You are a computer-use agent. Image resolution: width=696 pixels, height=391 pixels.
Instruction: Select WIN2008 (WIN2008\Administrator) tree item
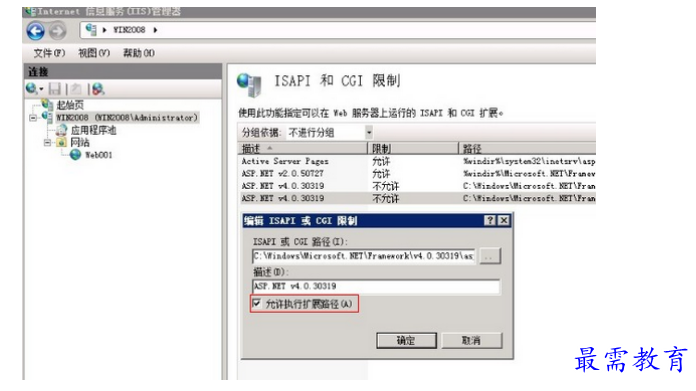pos(127,118)
